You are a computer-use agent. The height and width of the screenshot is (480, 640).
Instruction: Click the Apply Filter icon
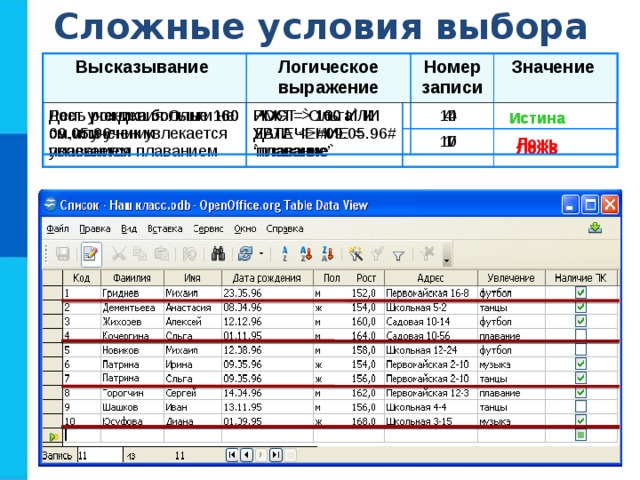click(x=378, y=254)
